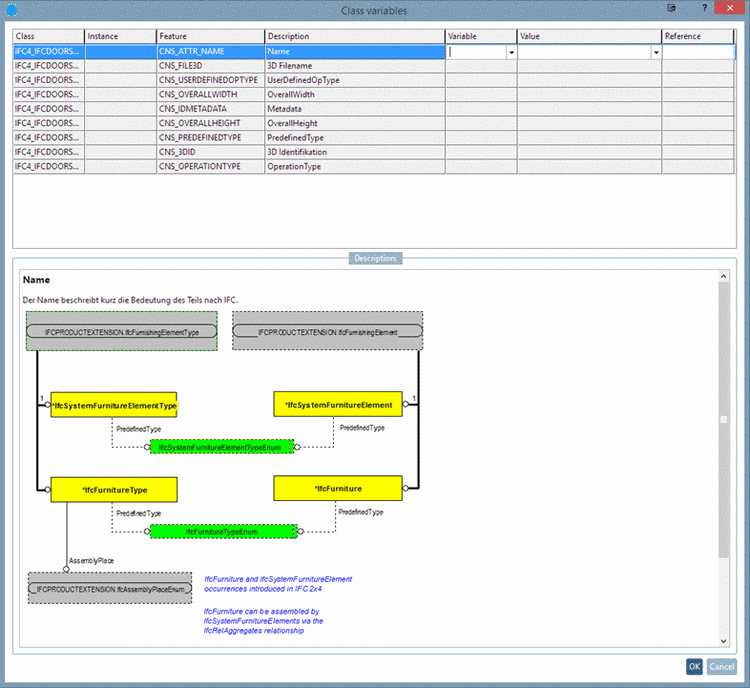The width and height of the screenshot is (750, 688).
Task: Click the IfcSystemFurnitureElementType yellow box
Action: pos(114,405)
